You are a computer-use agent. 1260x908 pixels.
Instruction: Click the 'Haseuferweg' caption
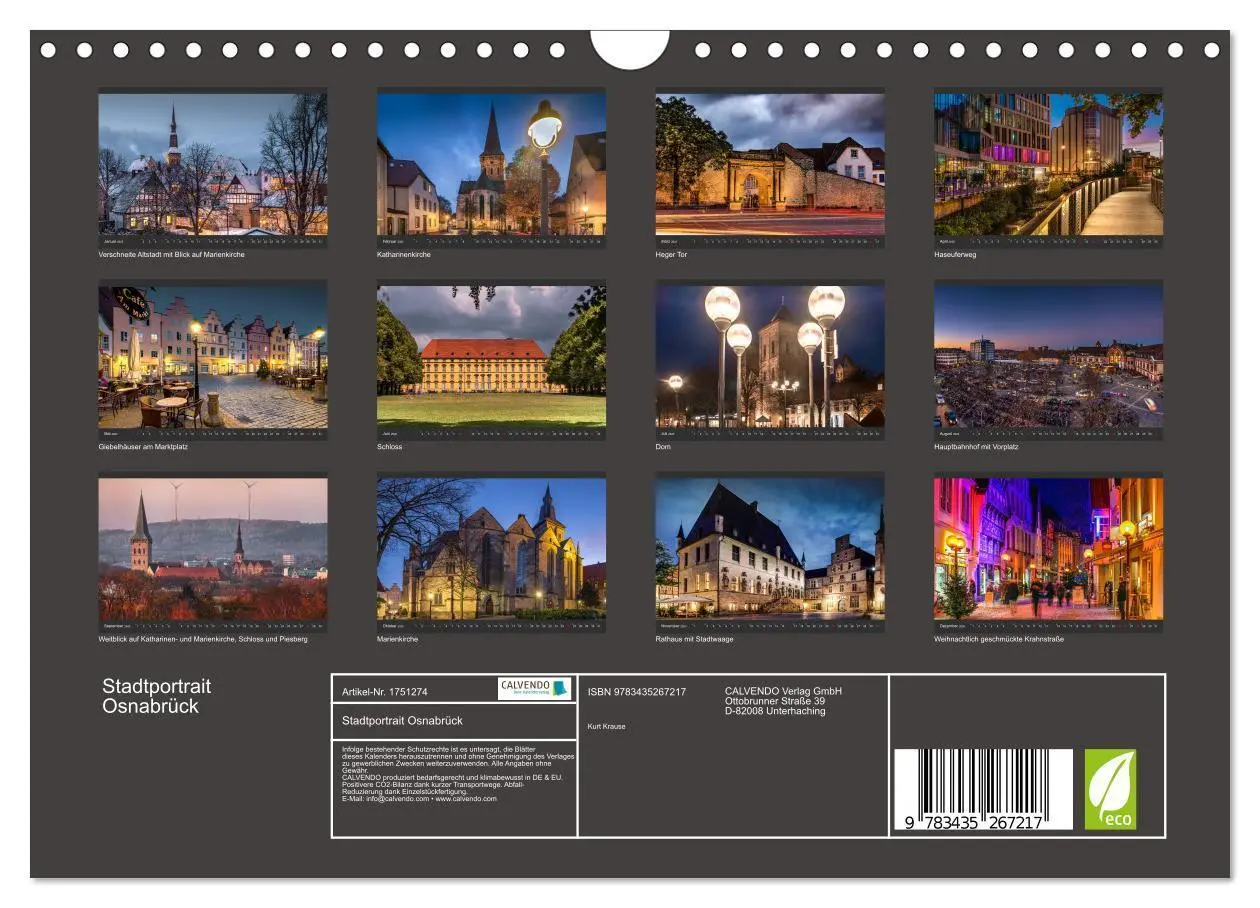pyautogui.click(x=955, y=255)
